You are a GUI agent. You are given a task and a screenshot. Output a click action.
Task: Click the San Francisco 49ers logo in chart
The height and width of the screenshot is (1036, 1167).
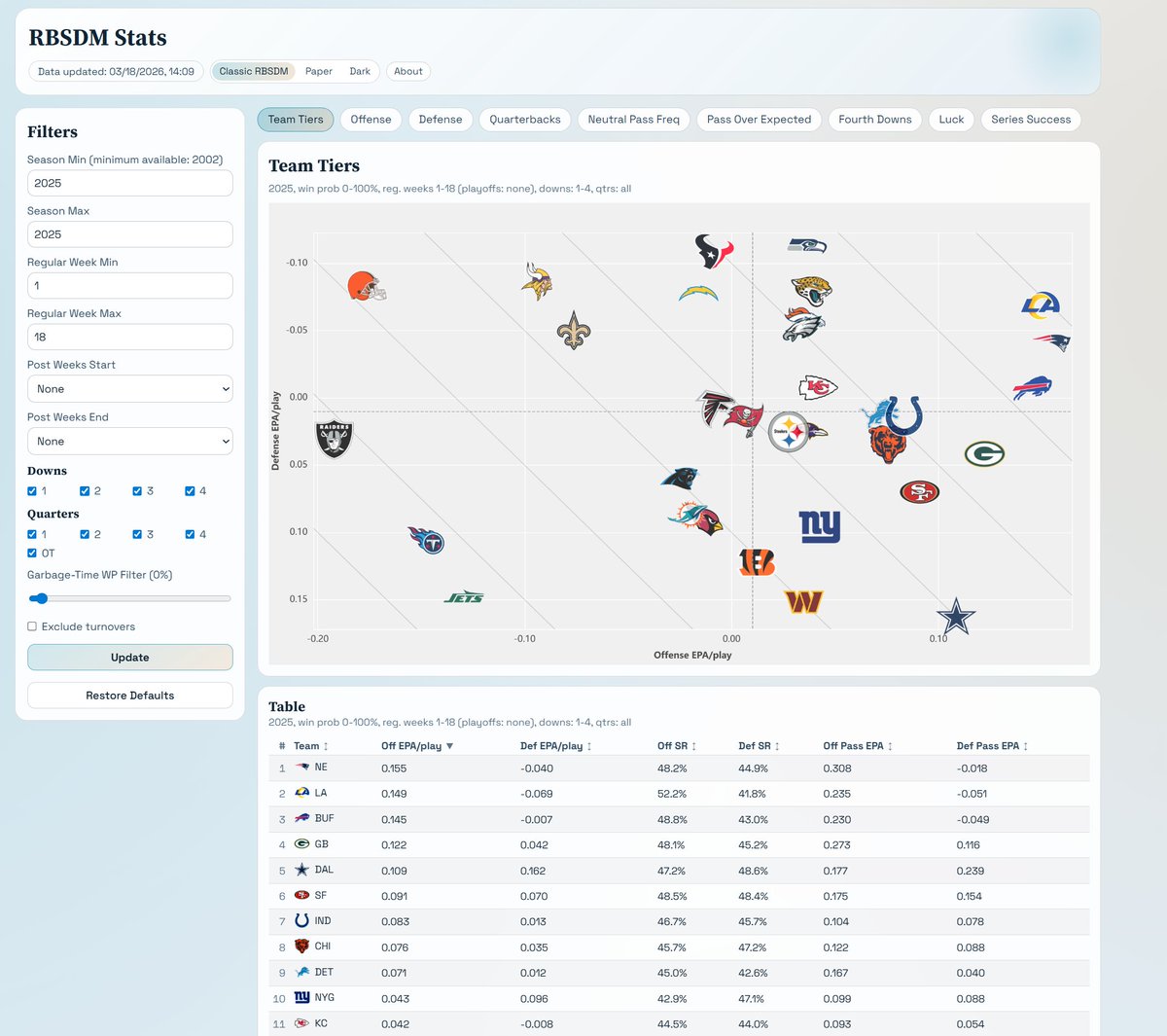tap(919, 492)
